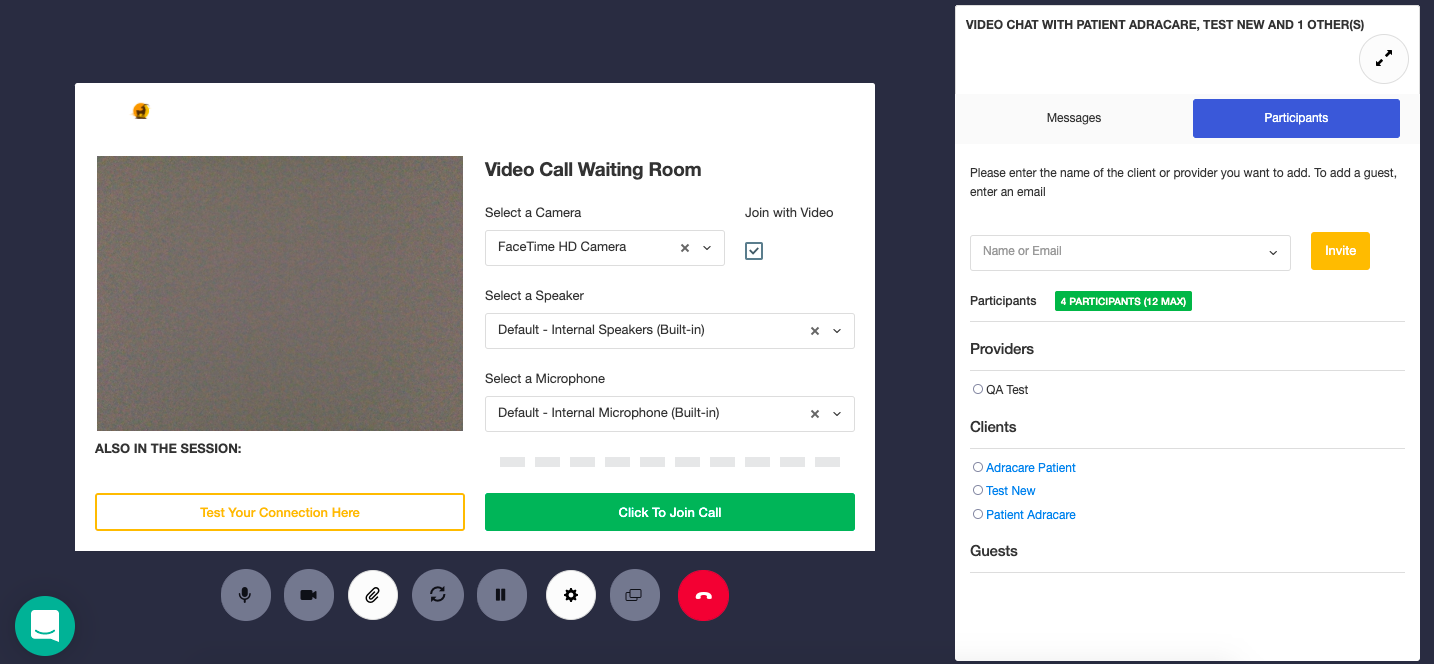Click the Providers section heading
This screenshot has height=664, width=1434.
pos(1002,349)
